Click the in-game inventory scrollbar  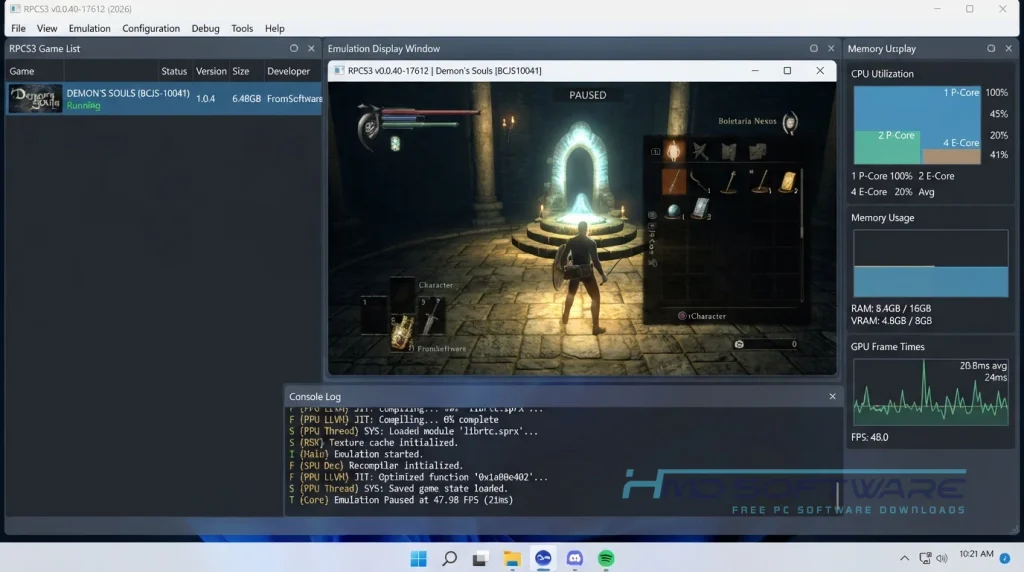coord(802,204)
